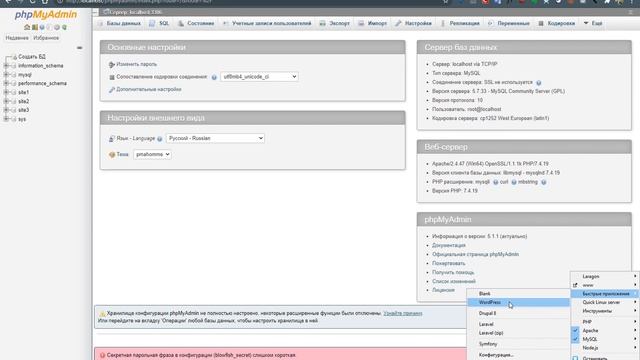Click the Узнайте причину link

[403, 313]
